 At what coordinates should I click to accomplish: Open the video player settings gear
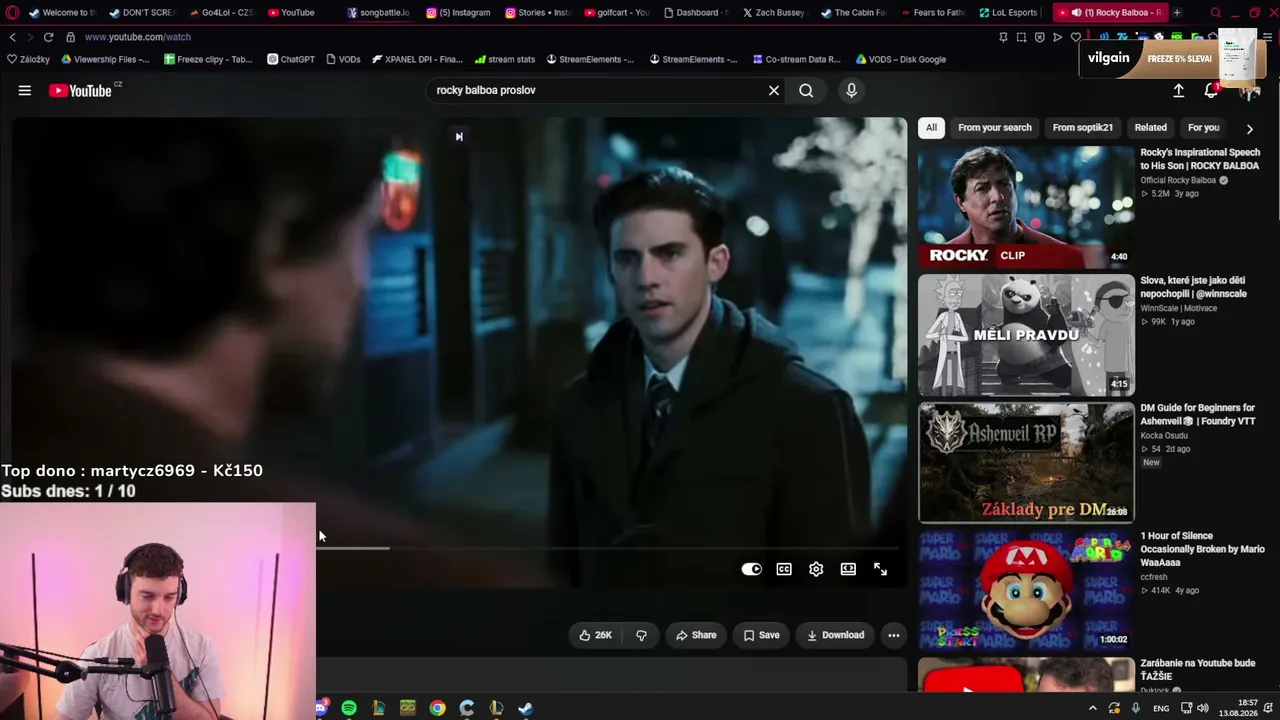click(x=816, y=569)
